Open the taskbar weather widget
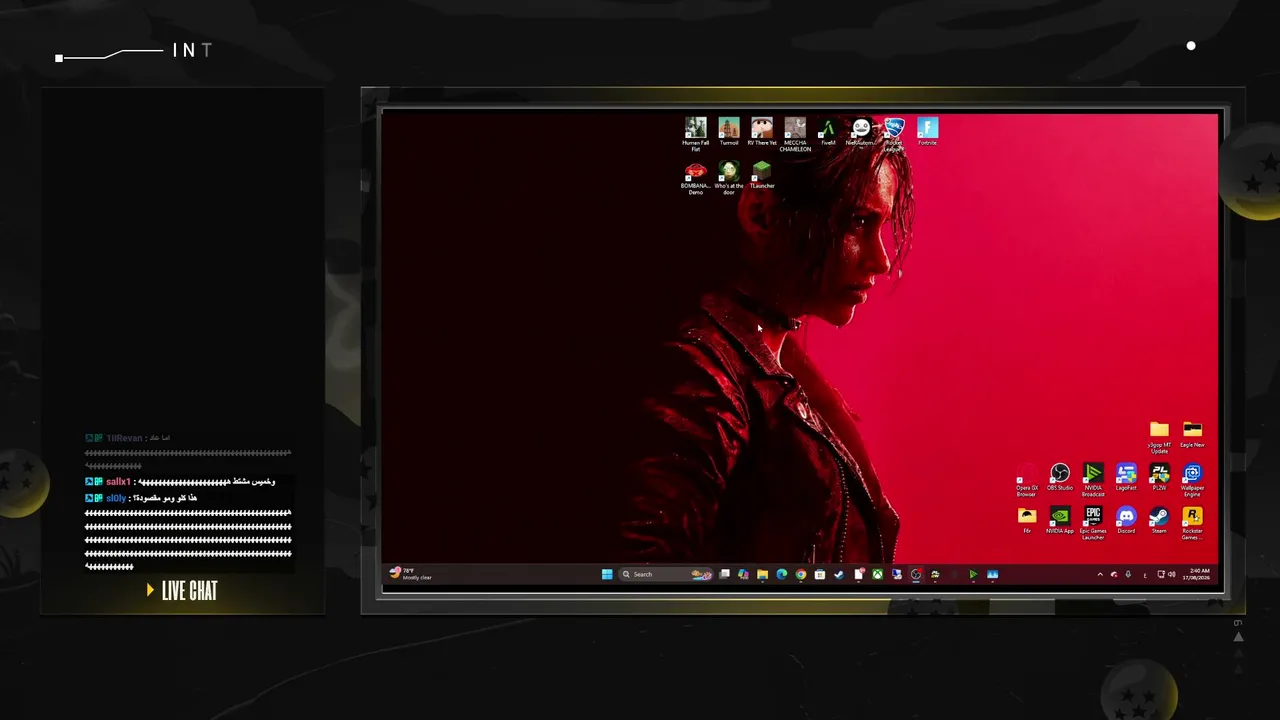The image size is (1280, 720). 411,574
